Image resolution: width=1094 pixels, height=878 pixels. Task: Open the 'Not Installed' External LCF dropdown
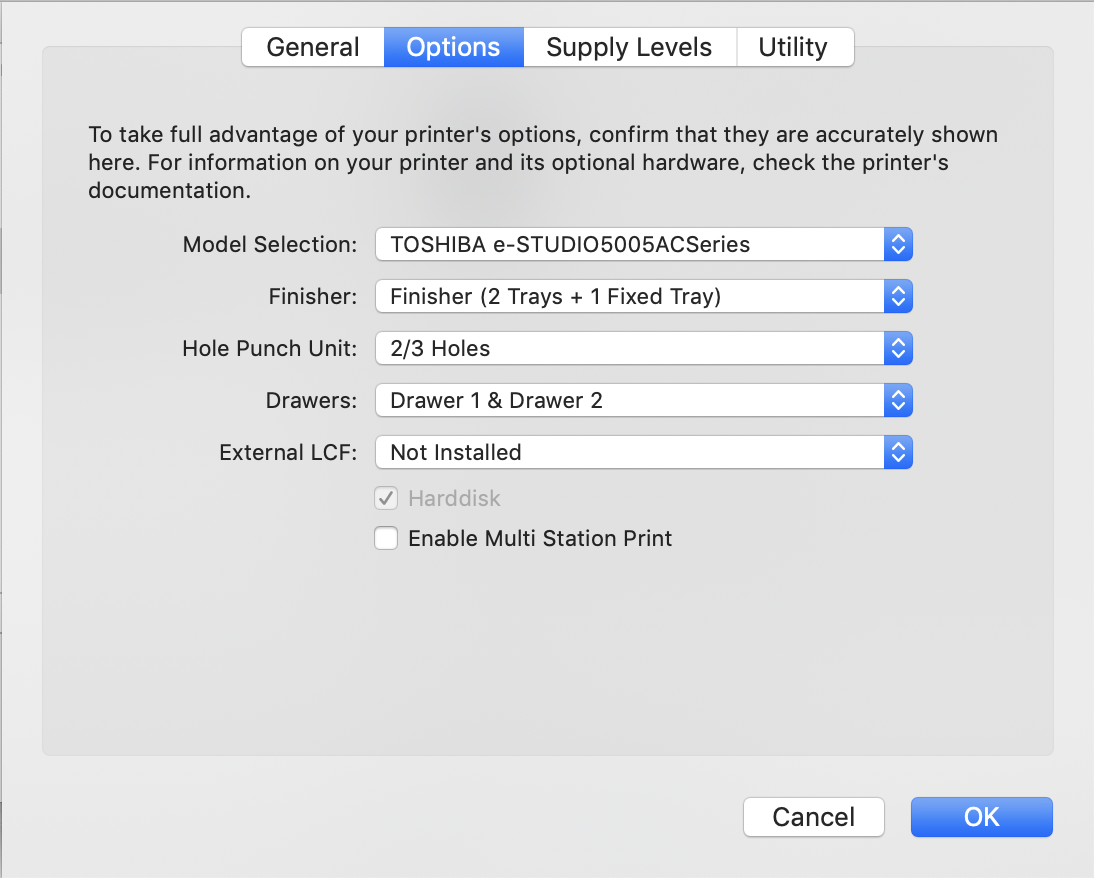coord(630,452)
